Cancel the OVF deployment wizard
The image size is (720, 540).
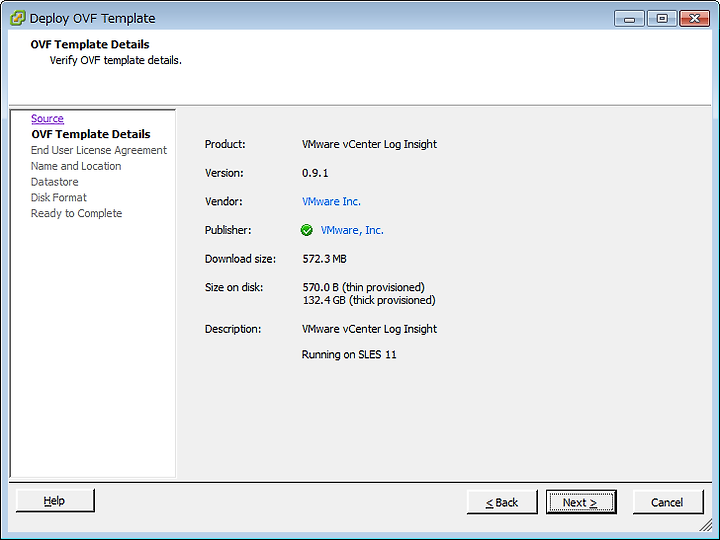click(668, 502)
